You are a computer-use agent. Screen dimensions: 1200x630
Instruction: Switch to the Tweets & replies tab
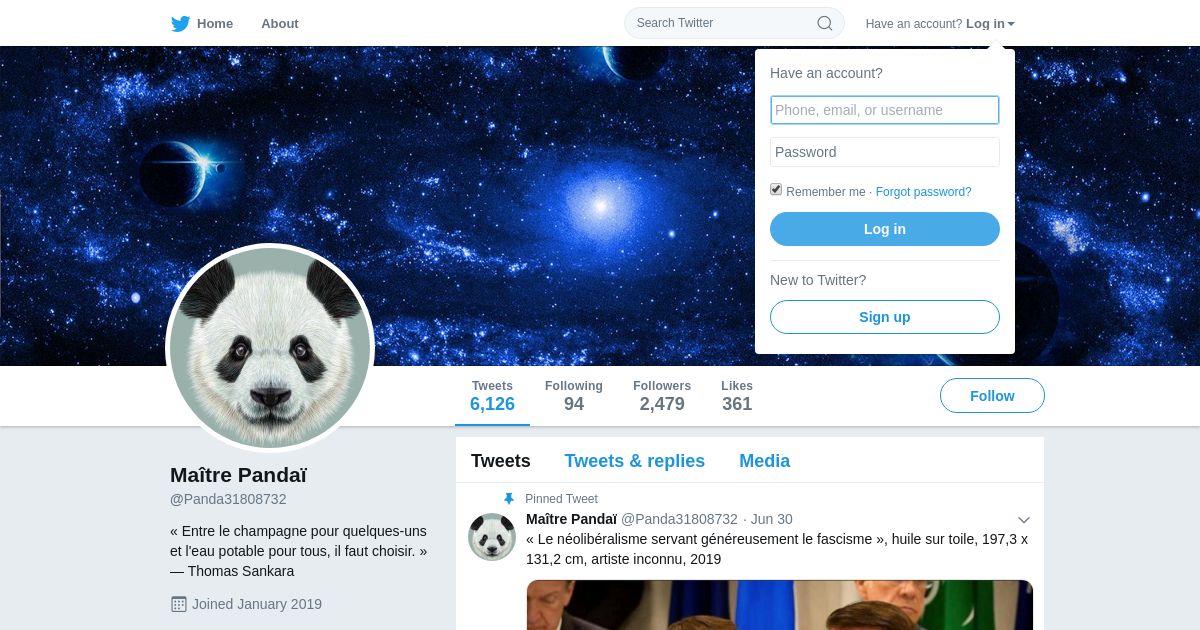pyautogui.click(x=634, y=461)
